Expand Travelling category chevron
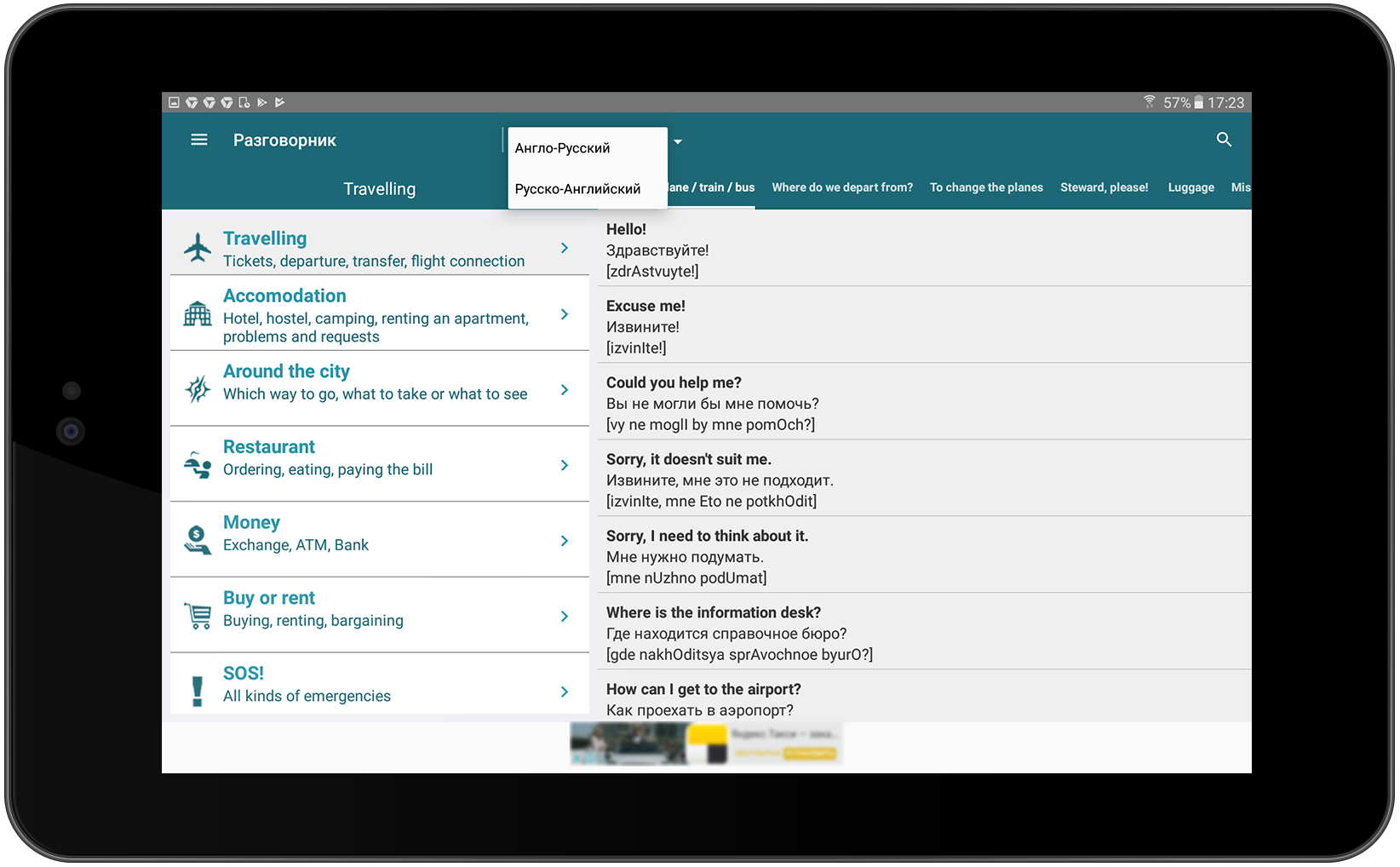 click(565, 248)
